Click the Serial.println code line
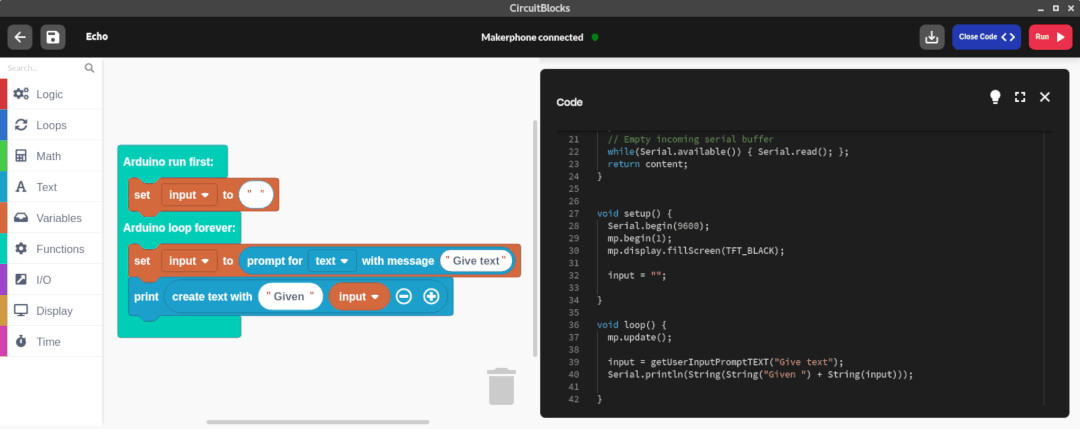1080x429 pixels. tap(760, 374)
